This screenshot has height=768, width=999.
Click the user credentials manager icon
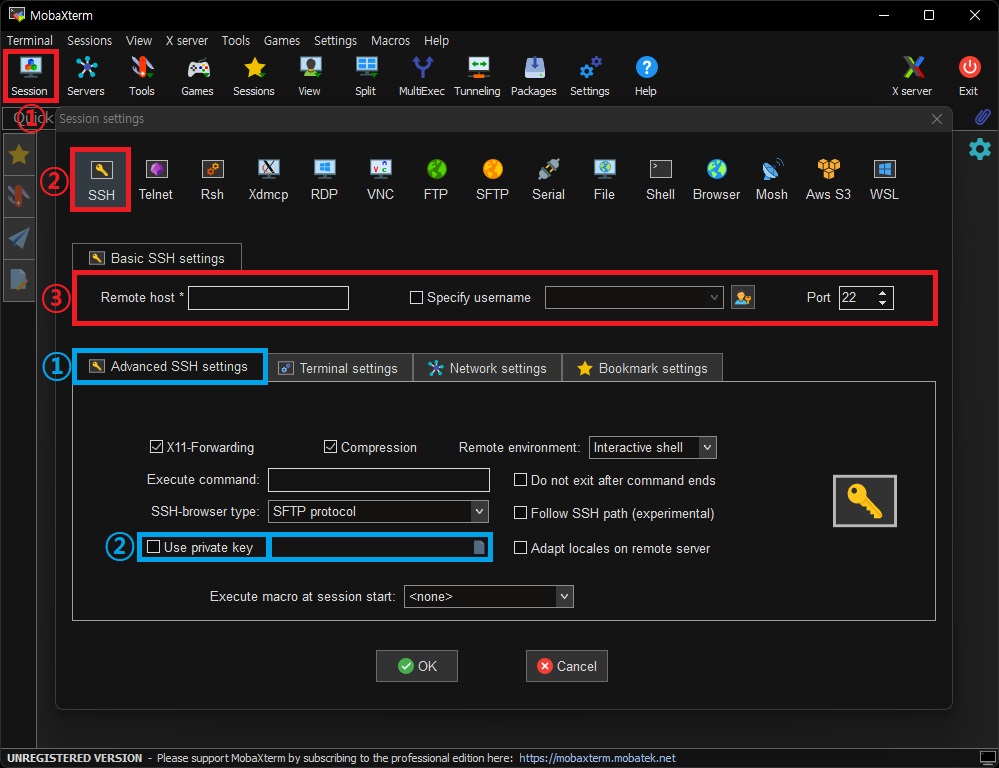click(x=743, y=298)
